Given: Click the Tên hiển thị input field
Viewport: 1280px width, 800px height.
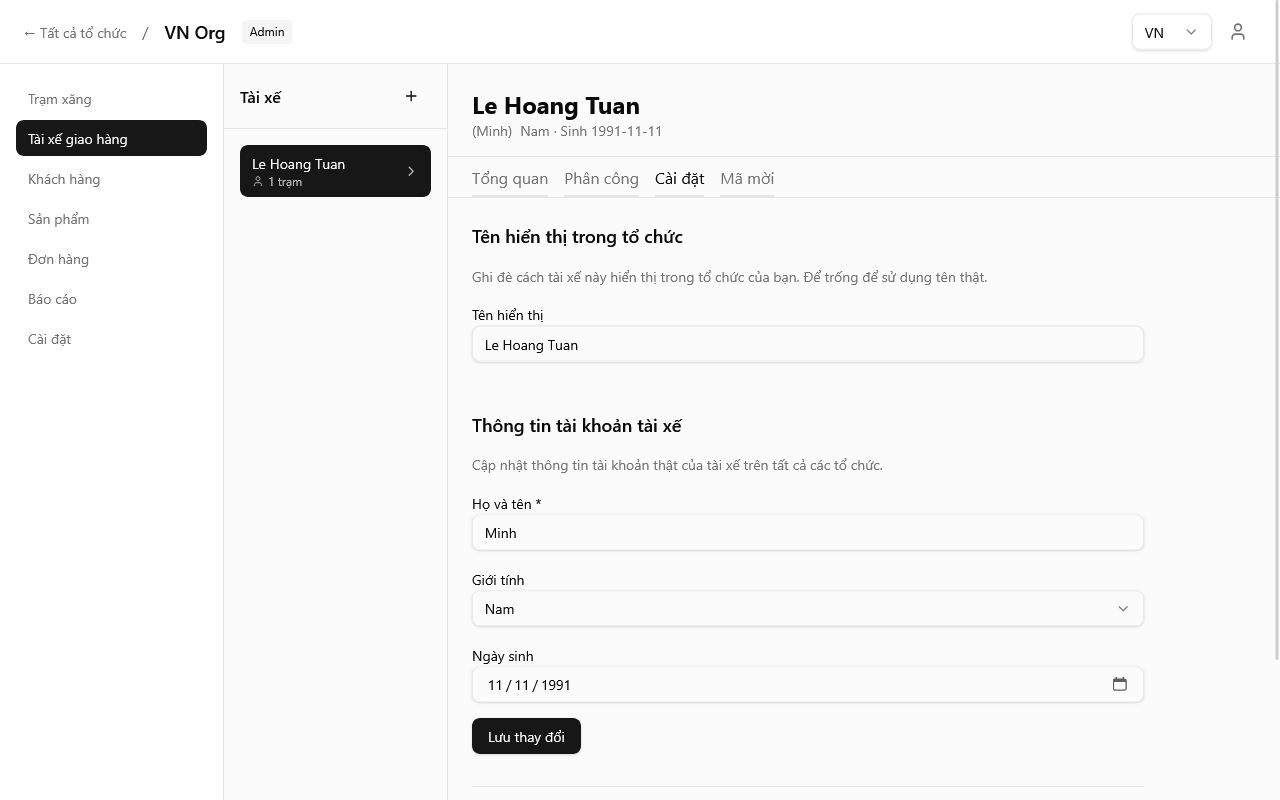Looking at the screenshot, I should coord(807,345).
